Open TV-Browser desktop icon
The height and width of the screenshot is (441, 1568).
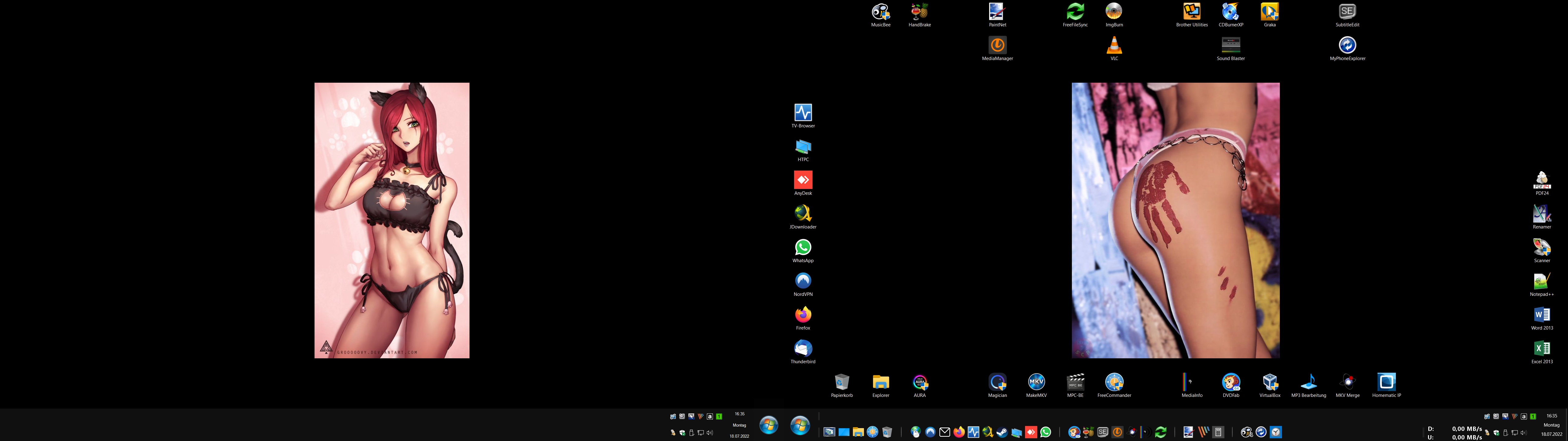(x=803, y=116)
